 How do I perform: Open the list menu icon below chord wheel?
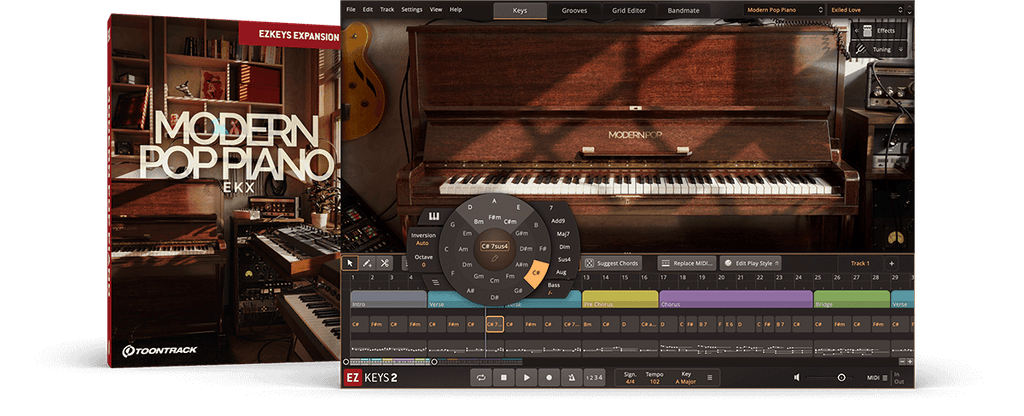[x=435, y=283]
